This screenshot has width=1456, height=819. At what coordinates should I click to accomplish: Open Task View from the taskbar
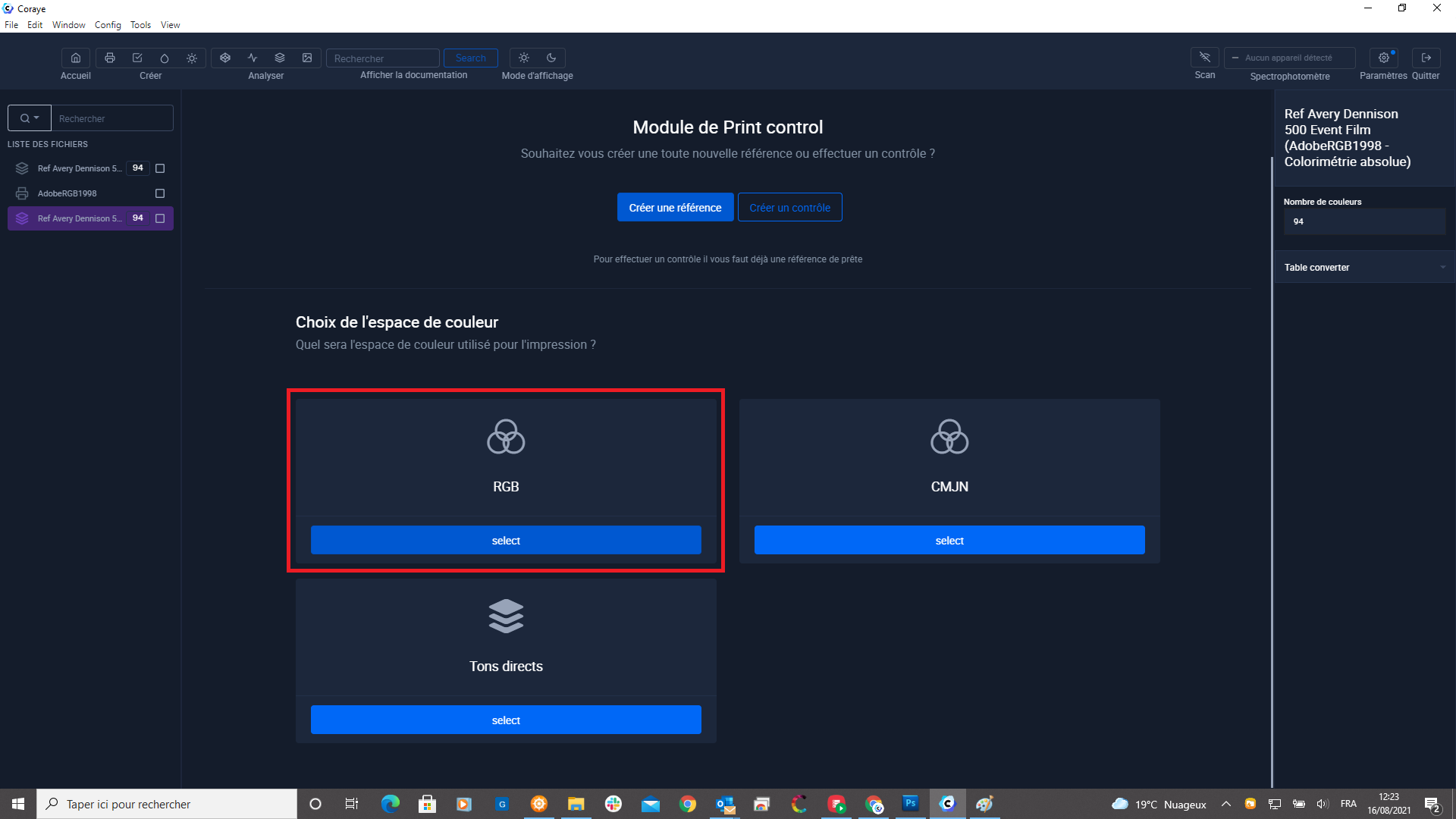(352, 804)
